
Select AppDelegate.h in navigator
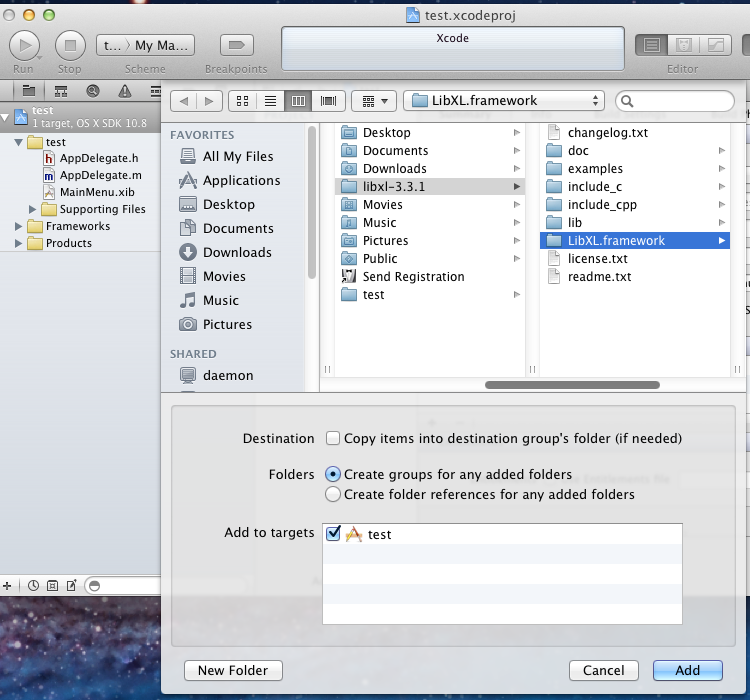pos(91,158)
